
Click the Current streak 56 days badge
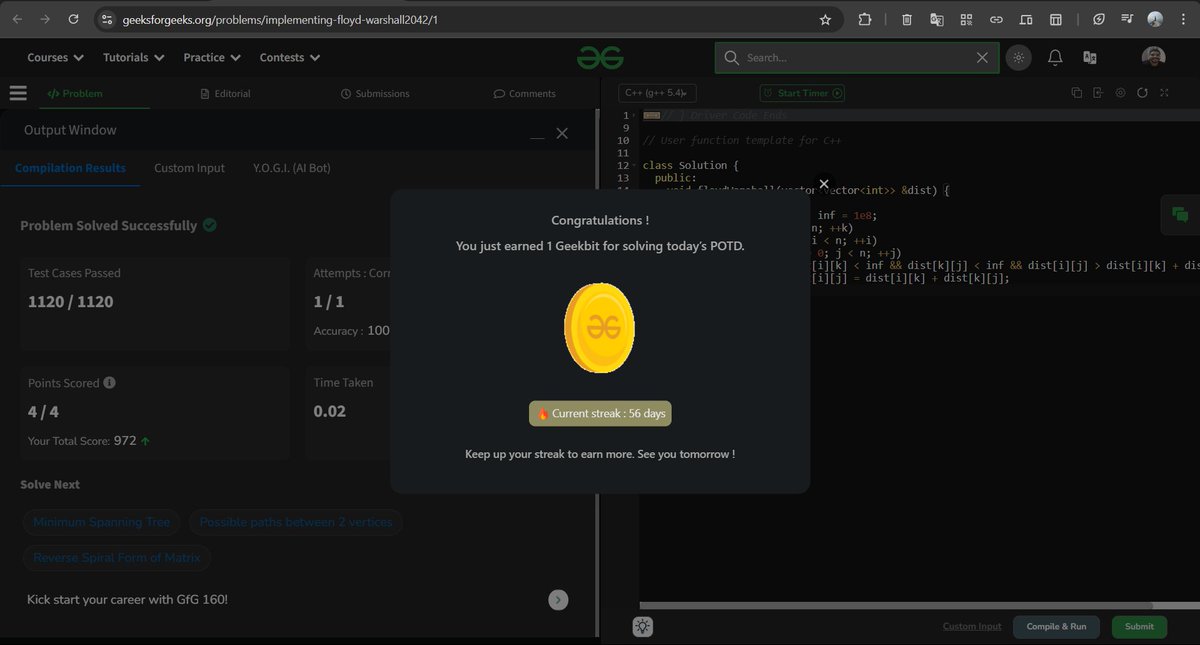[x=600, y=413]
